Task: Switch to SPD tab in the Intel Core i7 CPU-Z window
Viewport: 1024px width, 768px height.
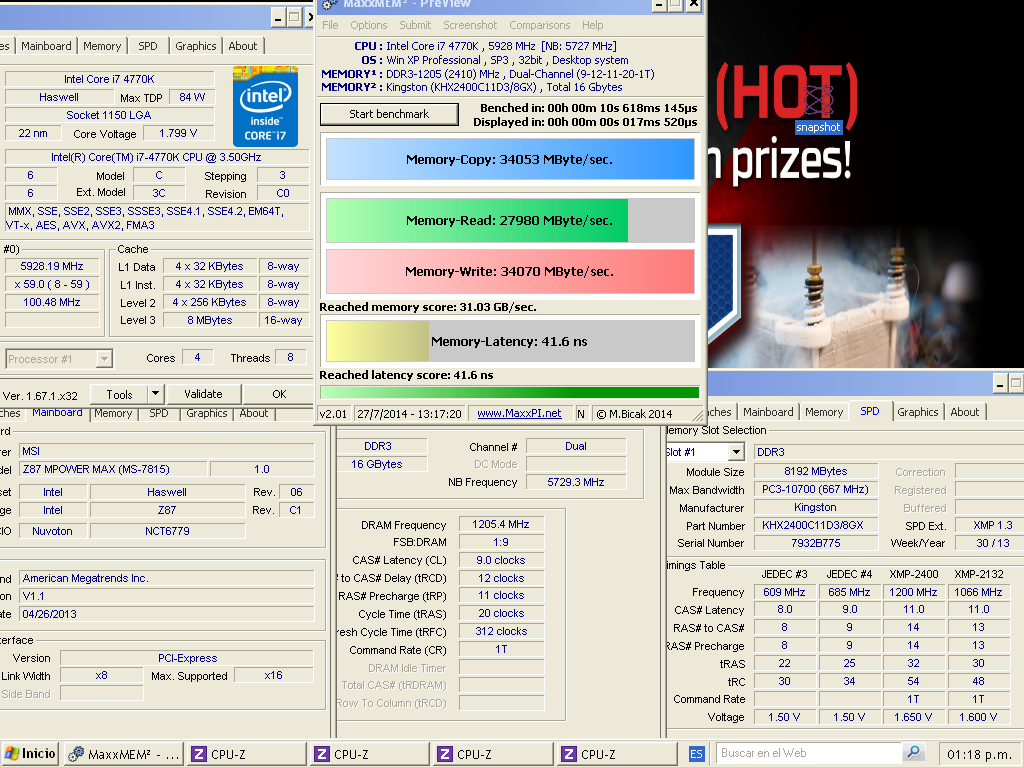Action: point(148,46)
